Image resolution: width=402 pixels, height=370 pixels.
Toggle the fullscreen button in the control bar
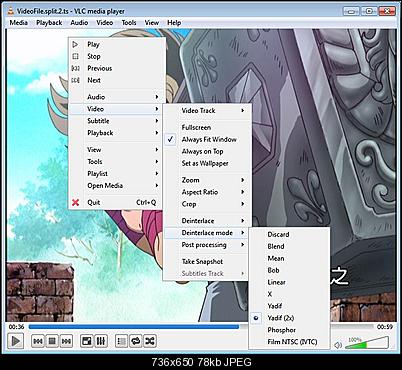(x=87, y=341)
